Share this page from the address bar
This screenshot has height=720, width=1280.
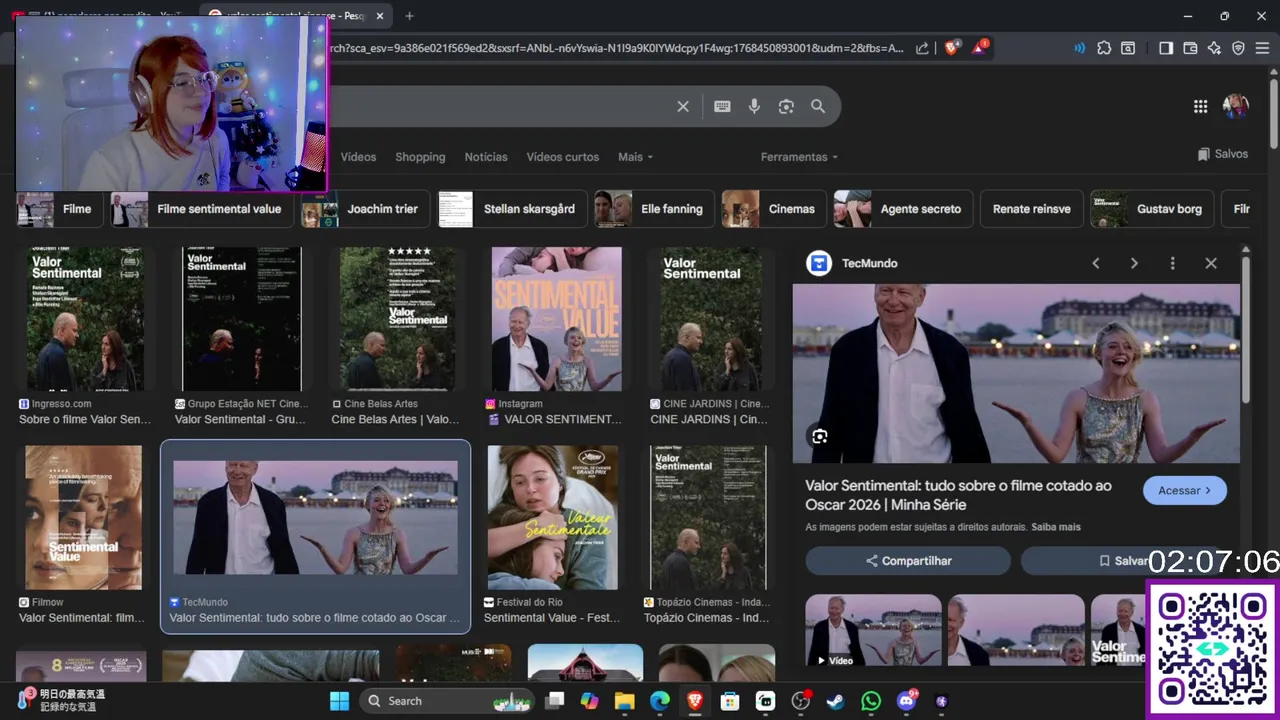(x=923, y=48)
